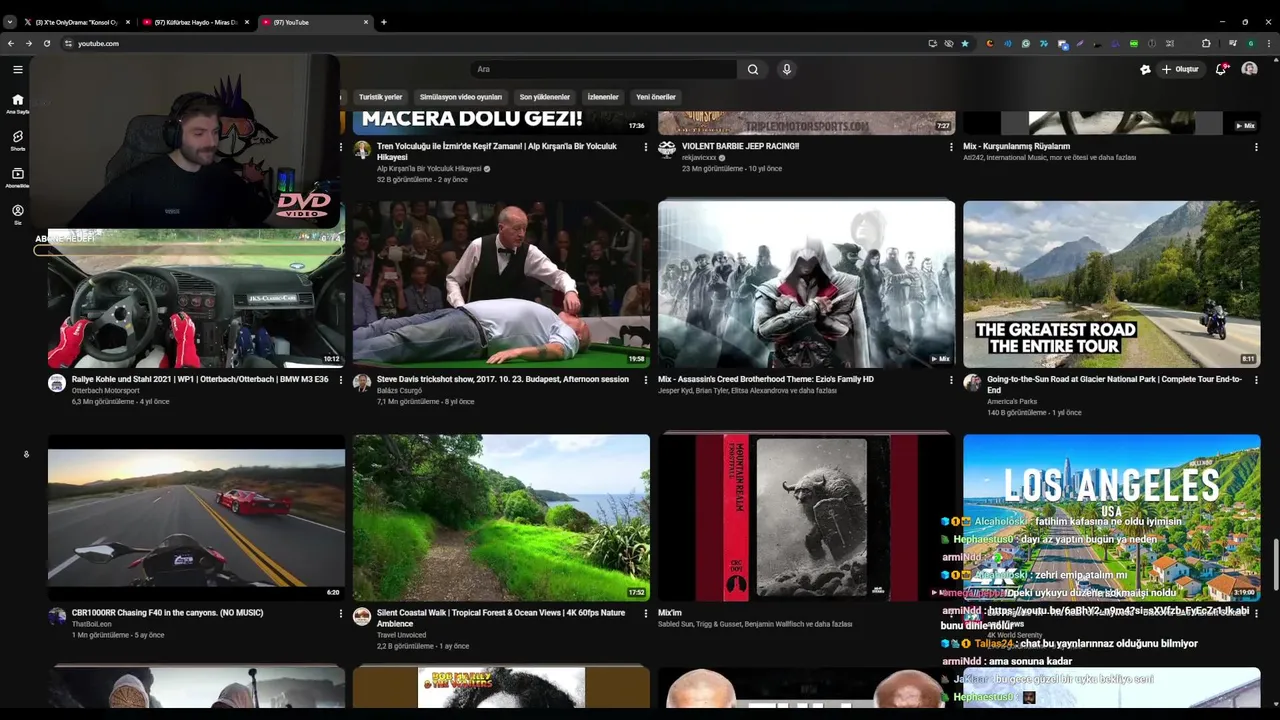The height and width of the screenshot is (720, 1280).
Task: Click the Ara search input field
Action: click(604, 69)
